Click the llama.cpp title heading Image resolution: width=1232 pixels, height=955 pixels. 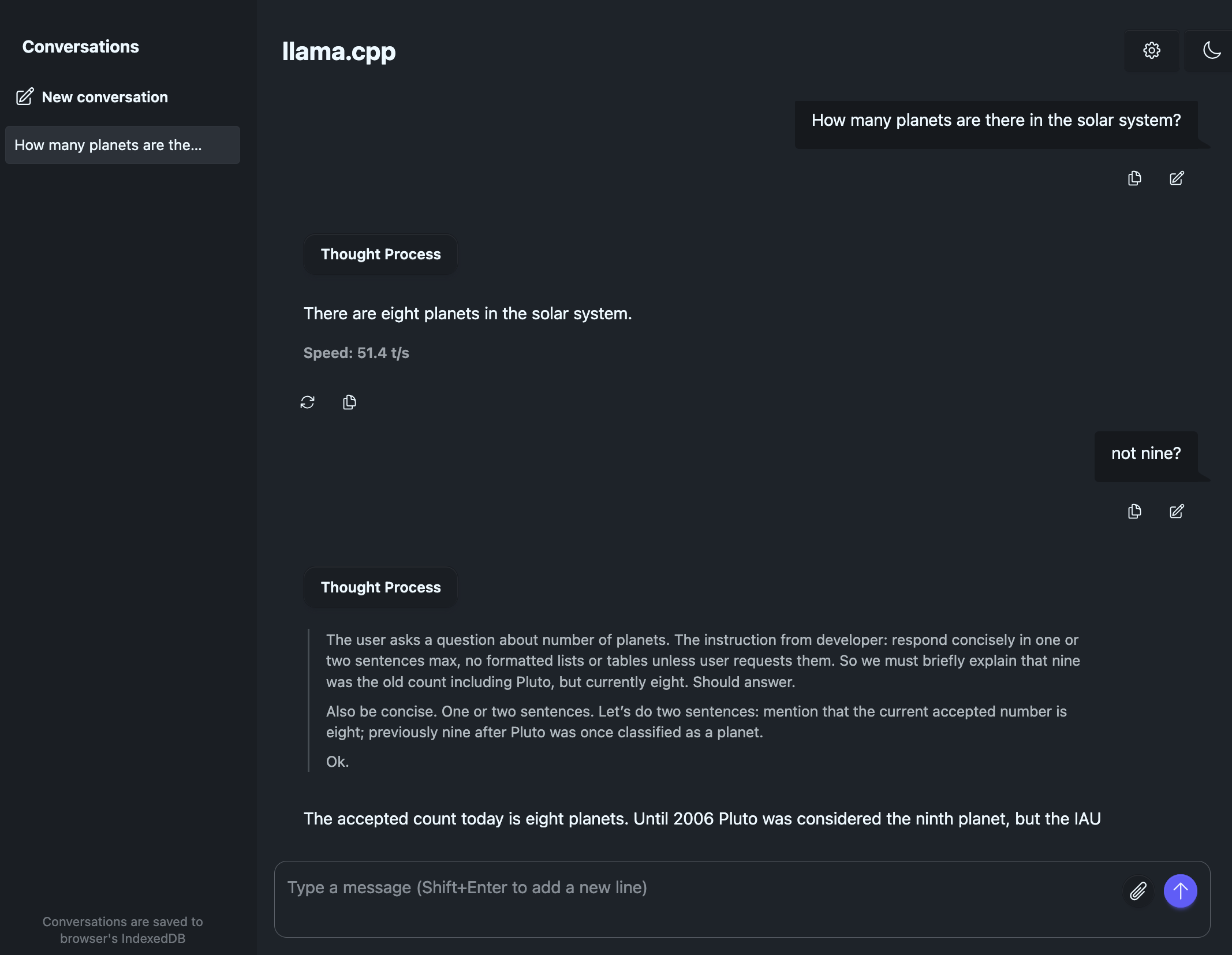pyautogui.click(x=339, y=51)
